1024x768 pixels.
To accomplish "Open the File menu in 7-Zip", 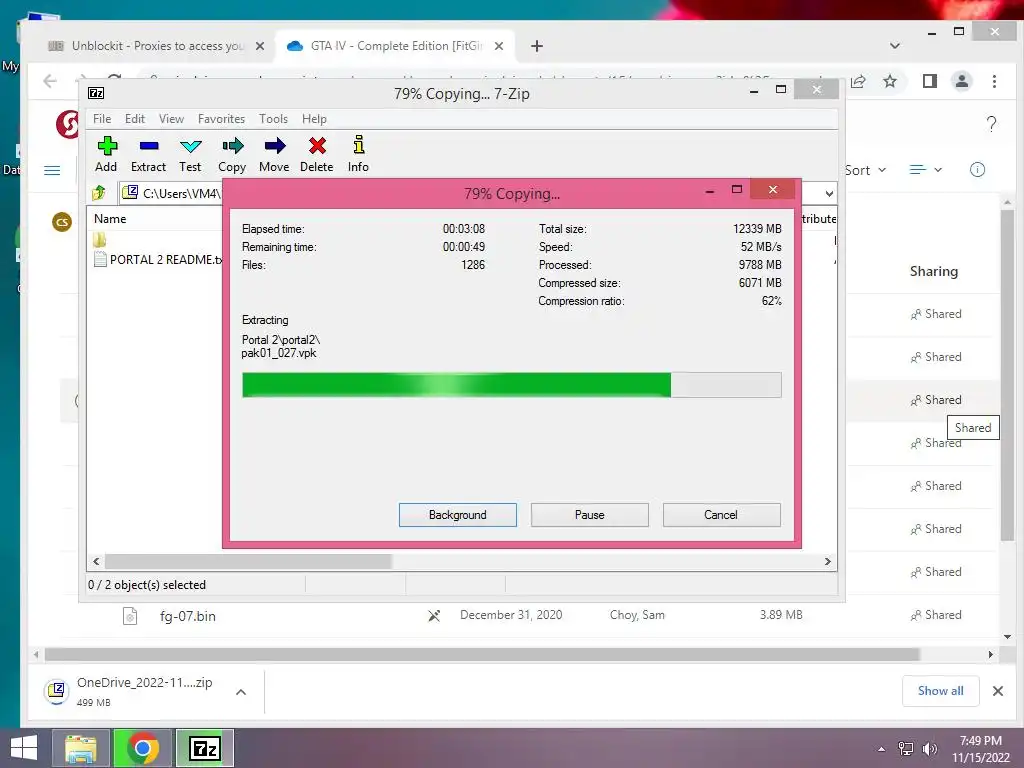I will pyautogui.click(x=102, y=119).
